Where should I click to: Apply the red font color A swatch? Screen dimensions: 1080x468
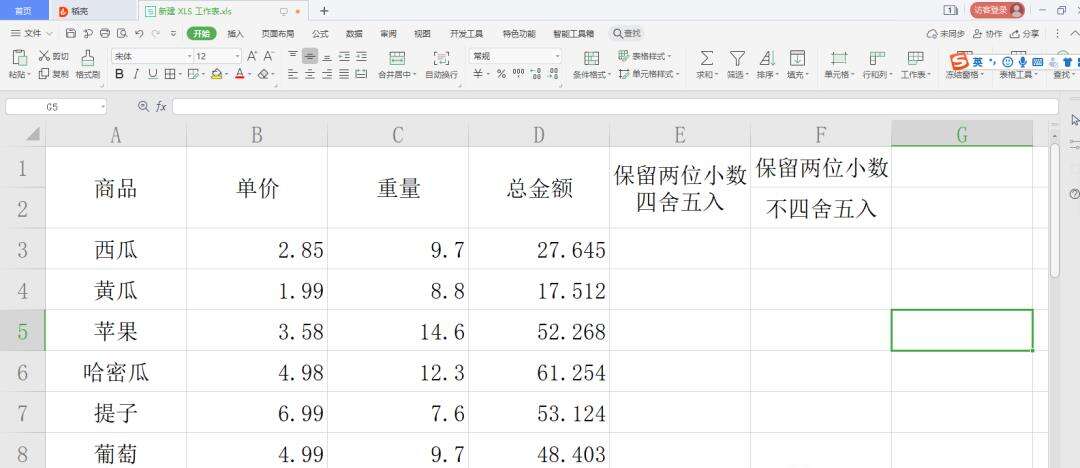[x=239, y=74]
